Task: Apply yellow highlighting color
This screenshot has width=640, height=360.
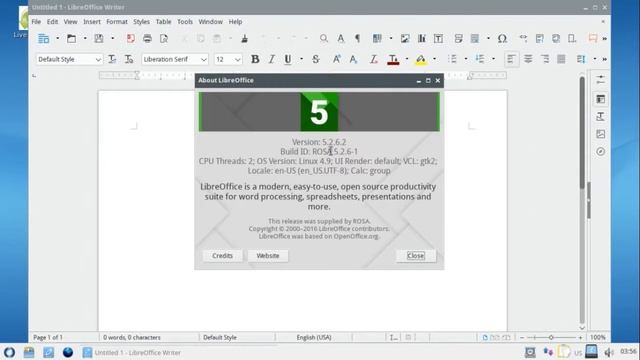Action: coord(420,60)
